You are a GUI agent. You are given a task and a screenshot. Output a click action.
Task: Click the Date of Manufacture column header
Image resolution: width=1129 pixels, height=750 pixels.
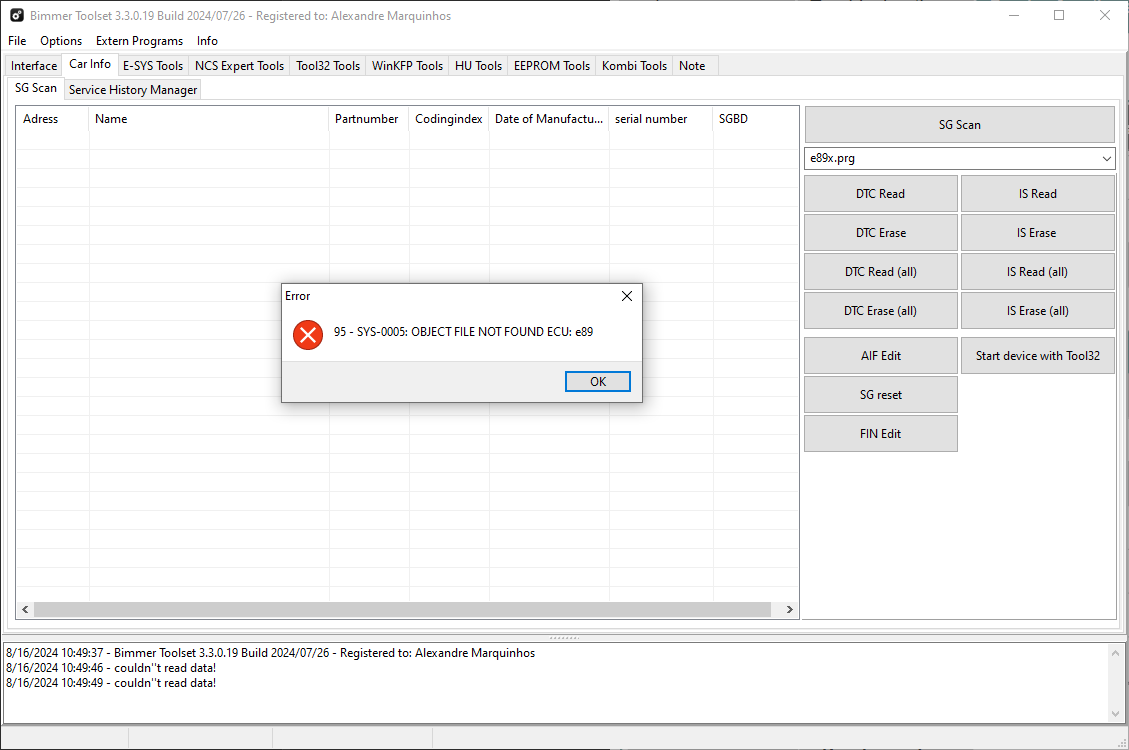549,119
